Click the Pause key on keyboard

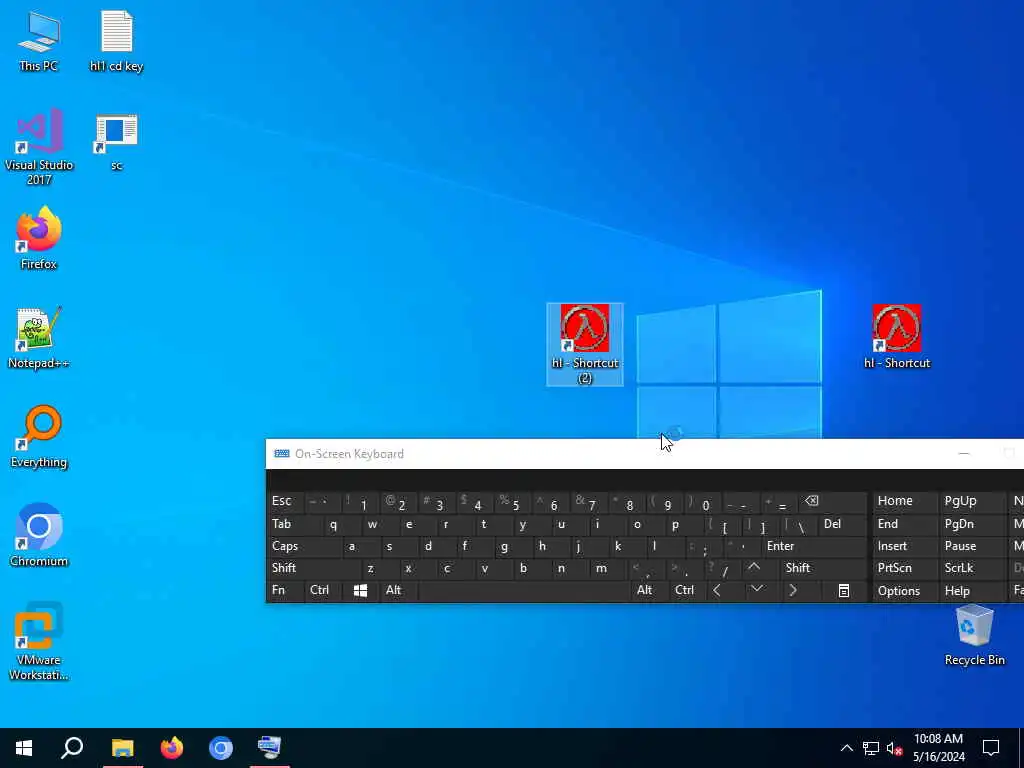click(972, 546)
